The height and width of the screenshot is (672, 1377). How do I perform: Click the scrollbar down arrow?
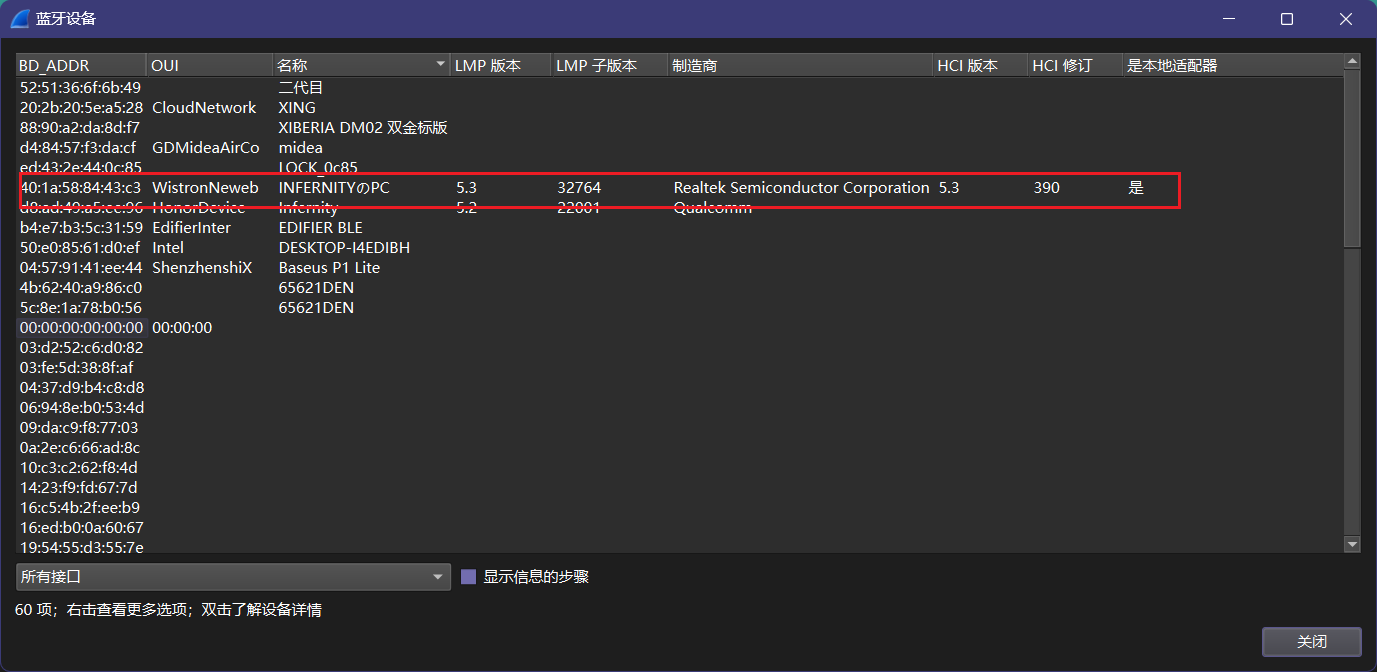click(x=1352, y=544)
